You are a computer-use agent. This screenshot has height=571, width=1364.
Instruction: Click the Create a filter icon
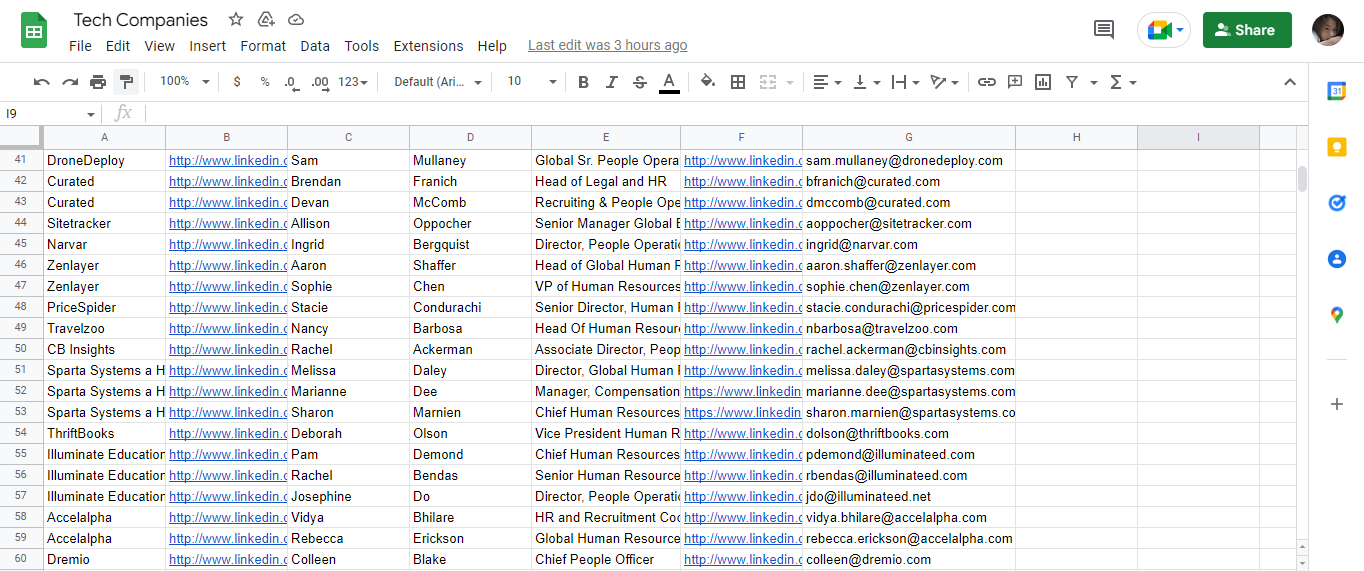tap(1072, 82)
